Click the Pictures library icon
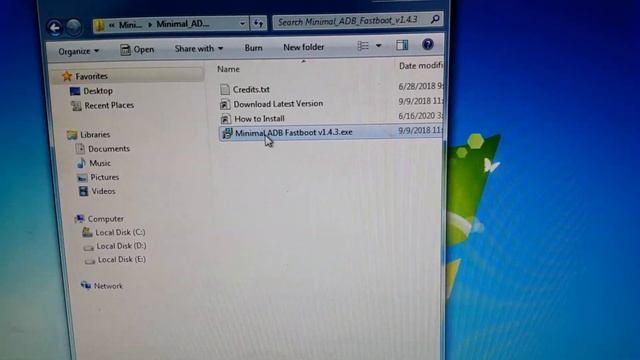640x360 pixels. [82, 178]
